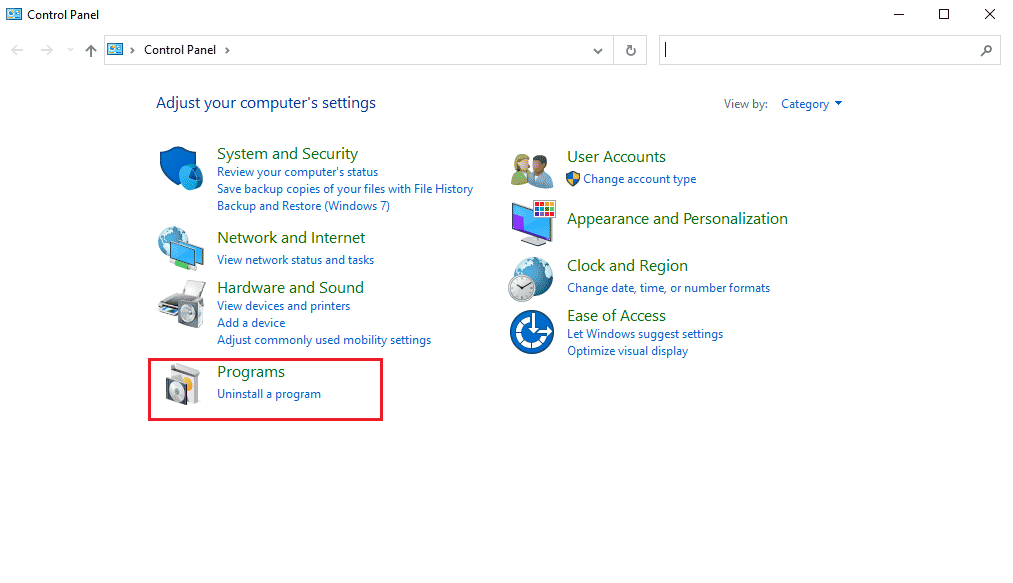Click the Programs disc box icon
The image size is (1013, 583).
pos(181,386)
